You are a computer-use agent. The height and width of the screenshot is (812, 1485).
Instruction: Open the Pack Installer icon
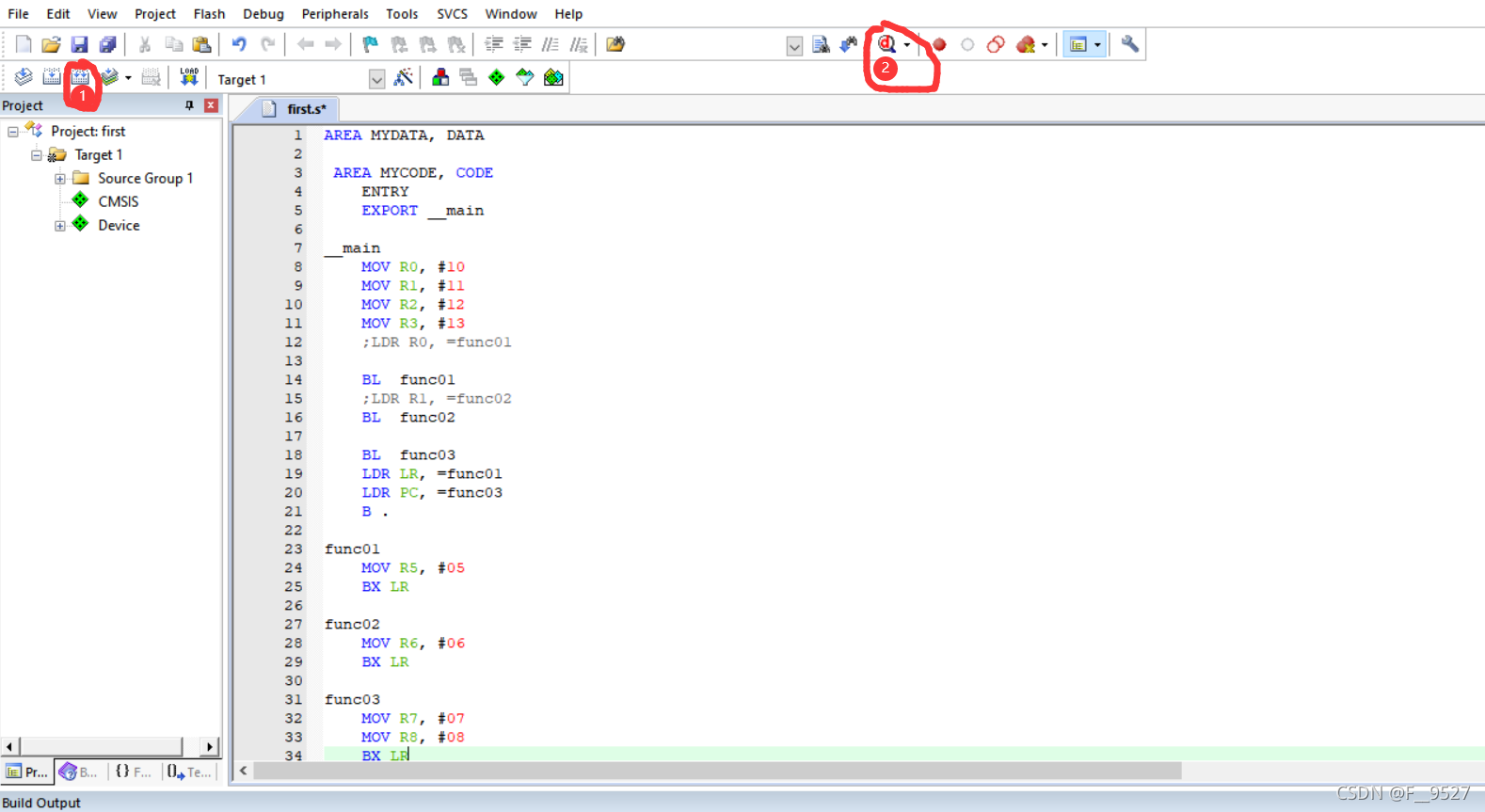click(x=553, y=77)
